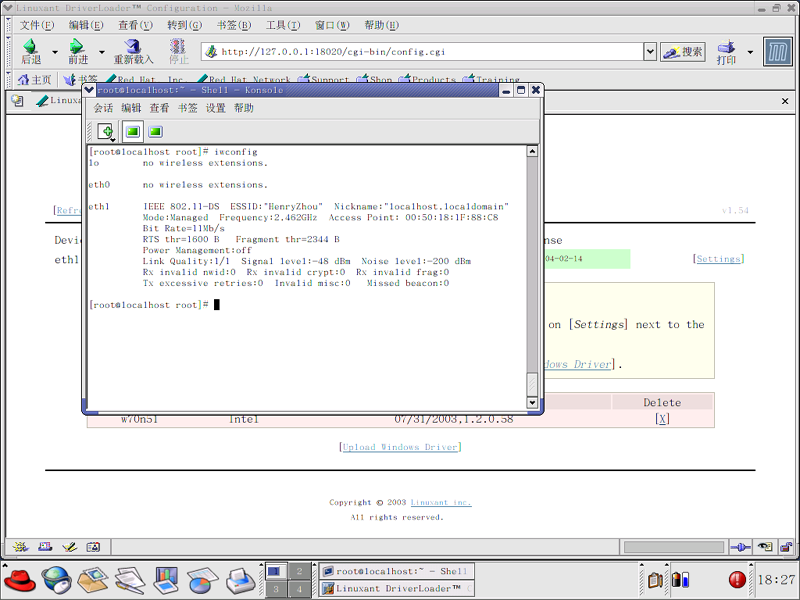The height and width of the screenshot is (600, 800).
Task: Open Konsole's 会话 menu
Action: [x=103, y=108]
